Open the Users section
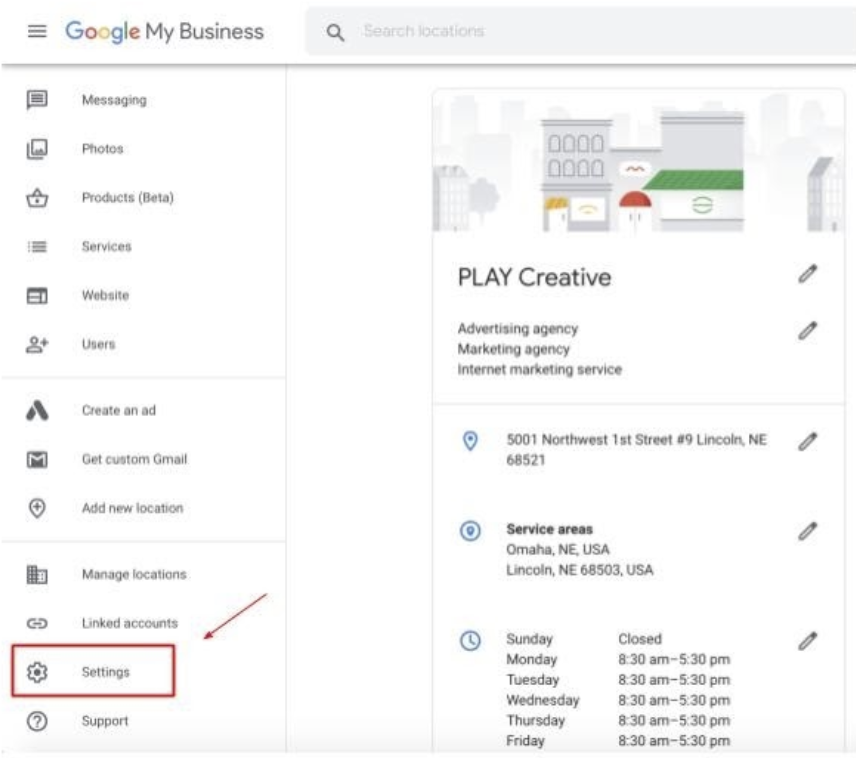The height and width of the screenshot is (758, 856). pos(98,345)
